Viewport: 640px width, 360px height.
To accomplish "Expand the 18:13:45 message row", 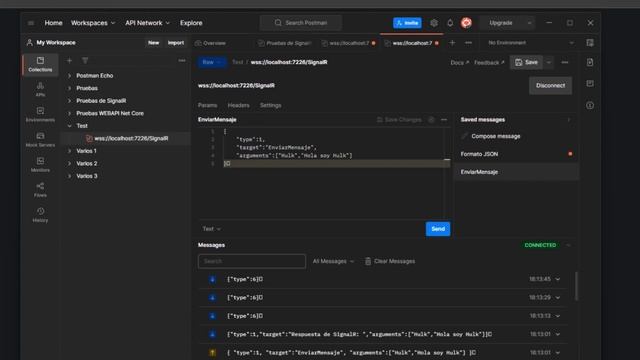I will [558, 279].
